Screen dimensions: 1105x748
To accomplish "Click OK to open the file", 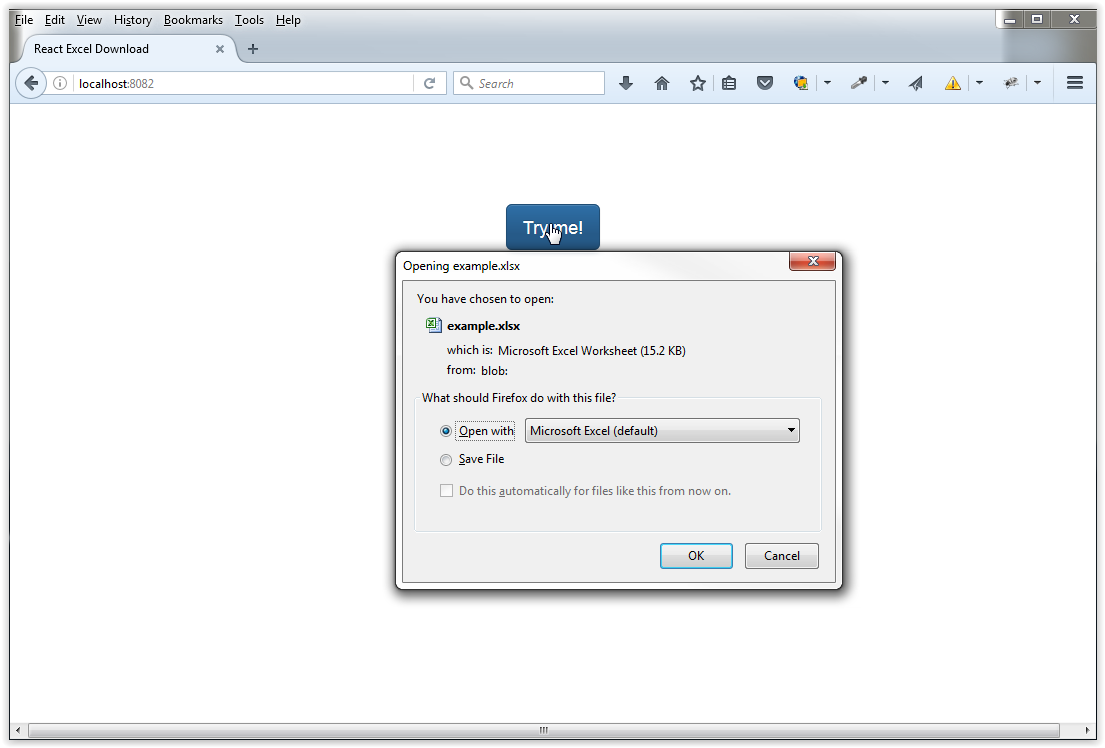I will [696, 556].
